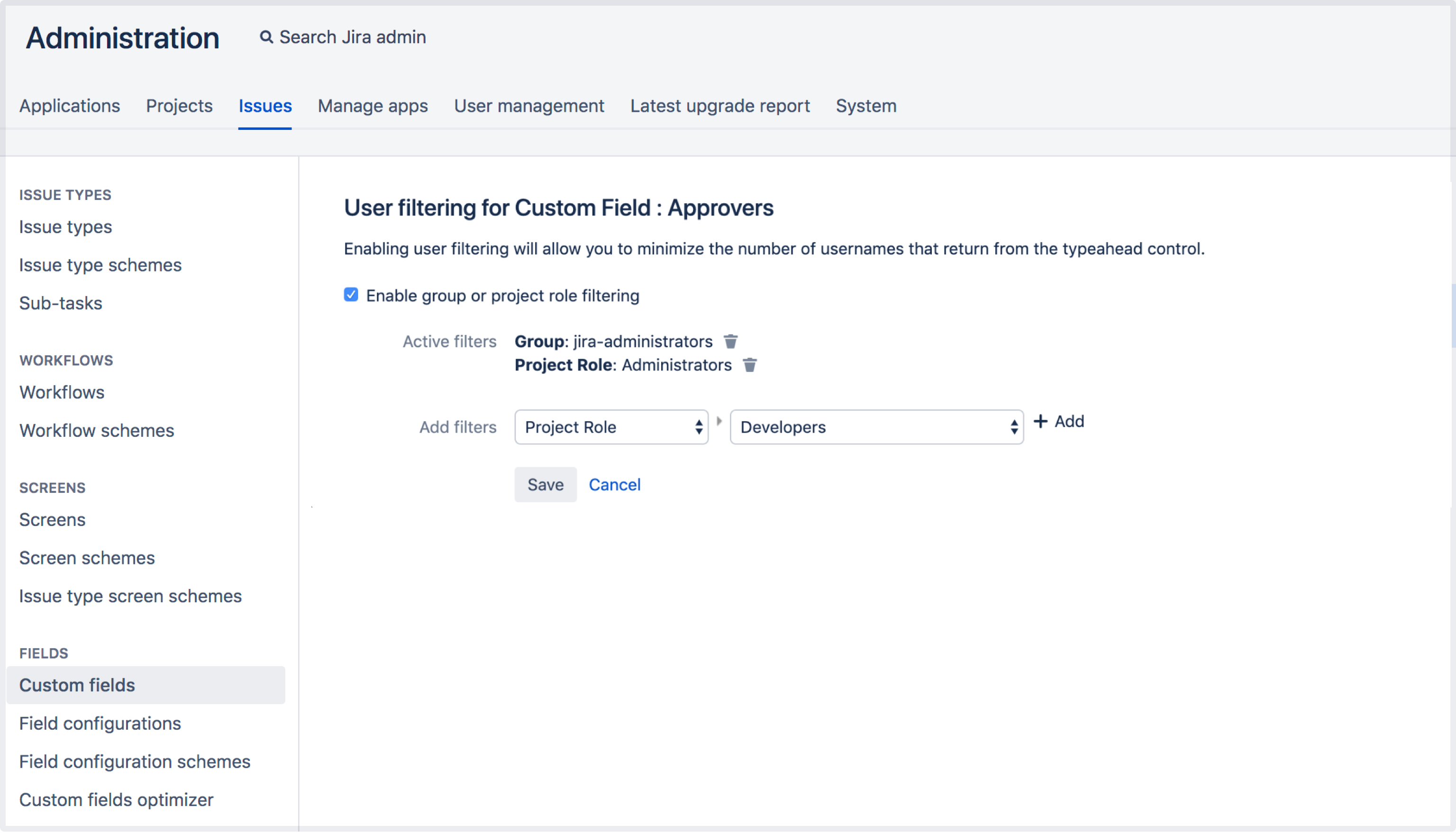Click the 'Group: jira-administrators' filter text
Image resolution: width=1456 pixels, height=833 pixels.
point(613,342)
